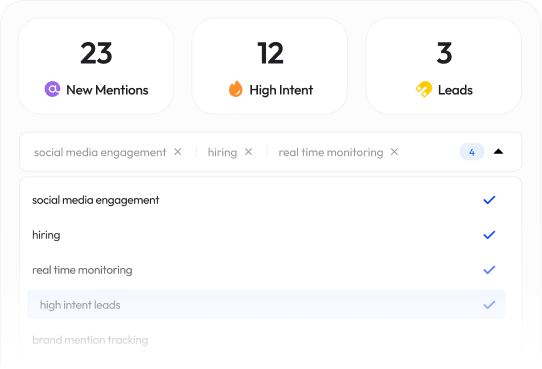The height and width of the screenshot is (369, 542).
Task: Remove the hiring tag with its X
Action: point(248,152)
